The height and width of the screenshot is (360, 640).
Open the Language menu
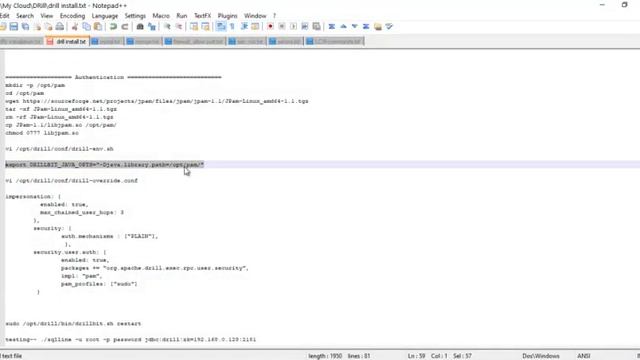click(104, 16)
